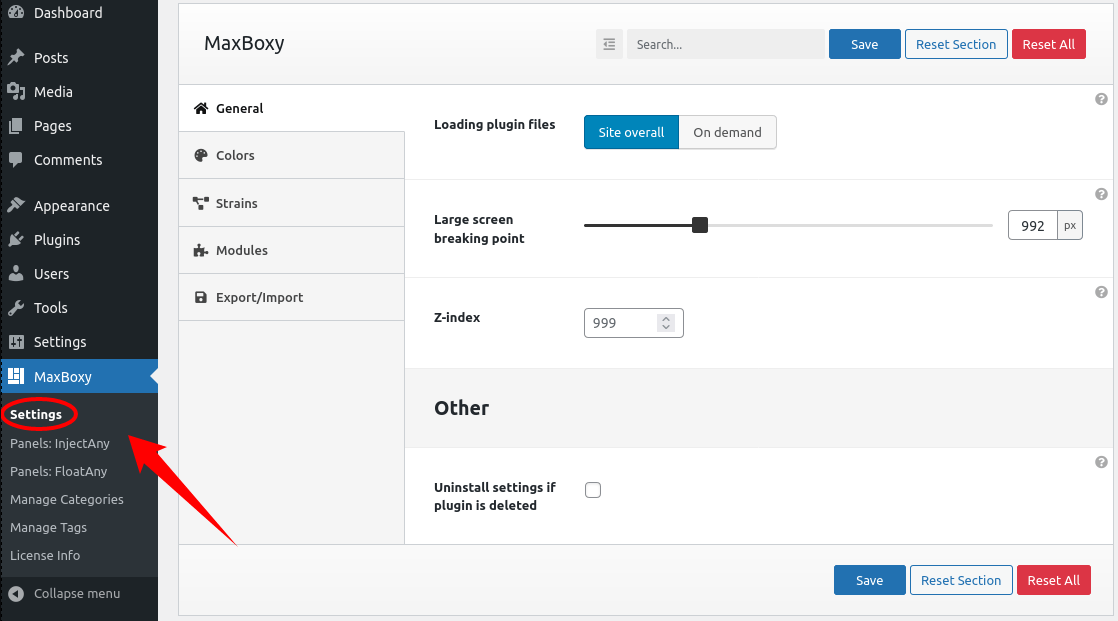The height and width of the screenshot is (621, 1118).
Task: Open help for Uninstall settings option
Action: coord(1101,462)
